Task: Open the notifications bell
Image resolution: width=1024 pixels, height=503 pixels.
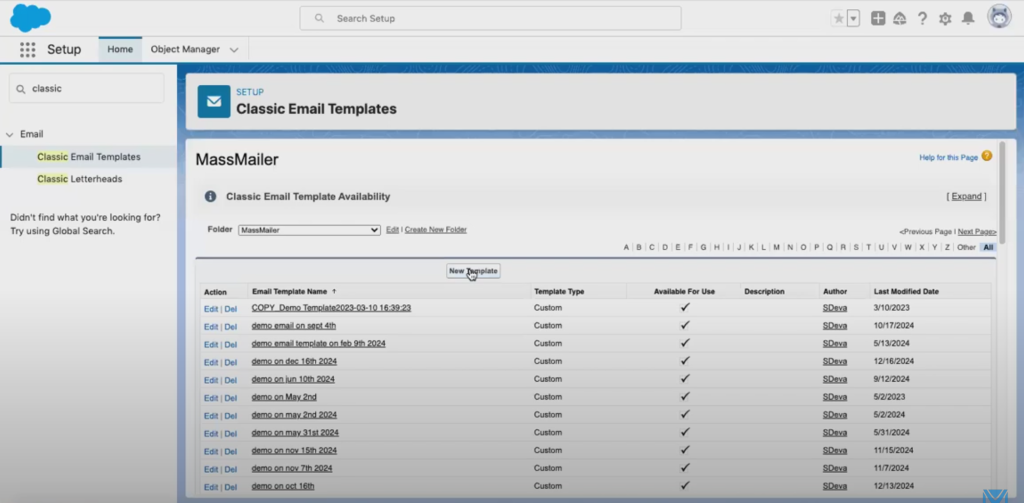Action: [x=968, y=18]
